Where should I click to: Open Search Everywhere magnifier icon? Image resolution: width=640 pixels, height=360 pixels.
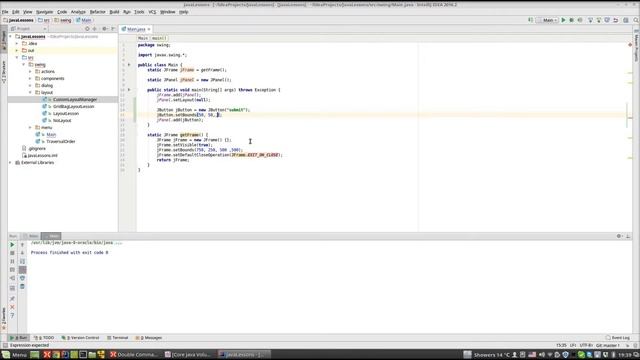click(636, 20)
